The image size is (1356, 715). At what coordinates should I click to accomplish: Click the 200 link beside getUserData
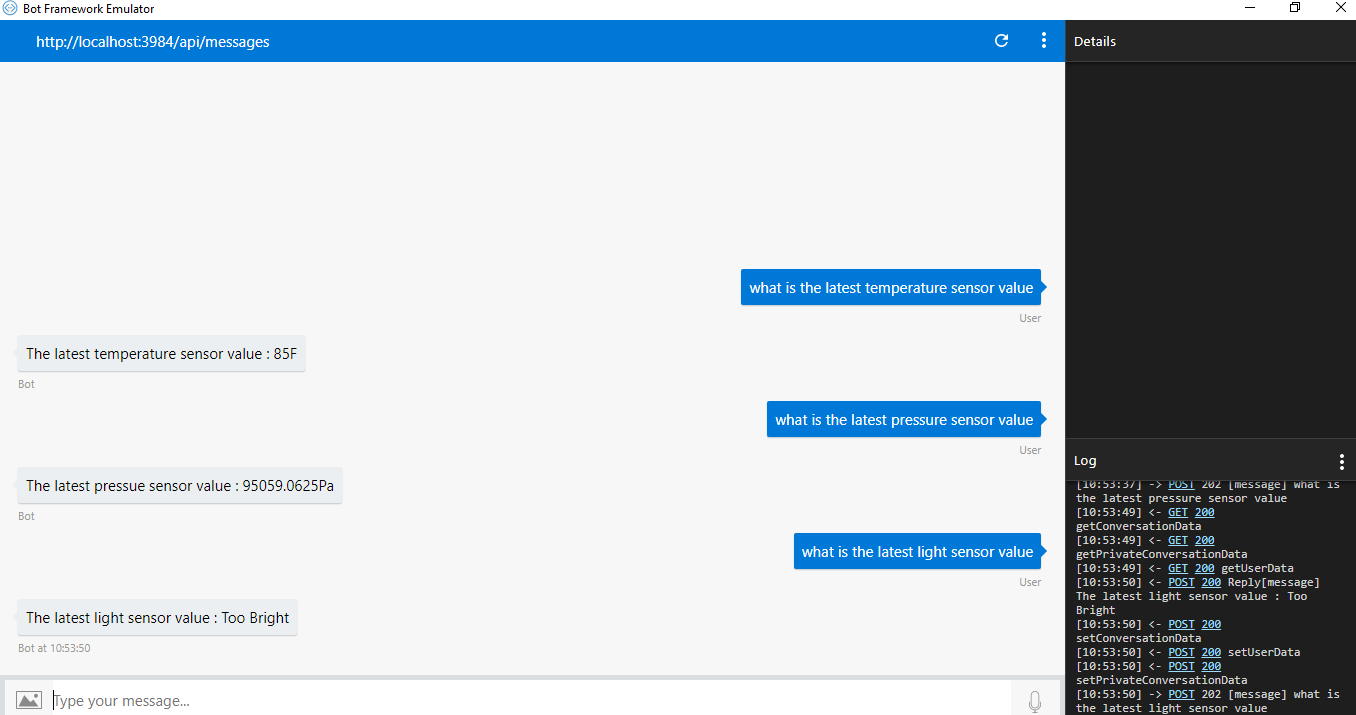click(x=1204, y=569)
